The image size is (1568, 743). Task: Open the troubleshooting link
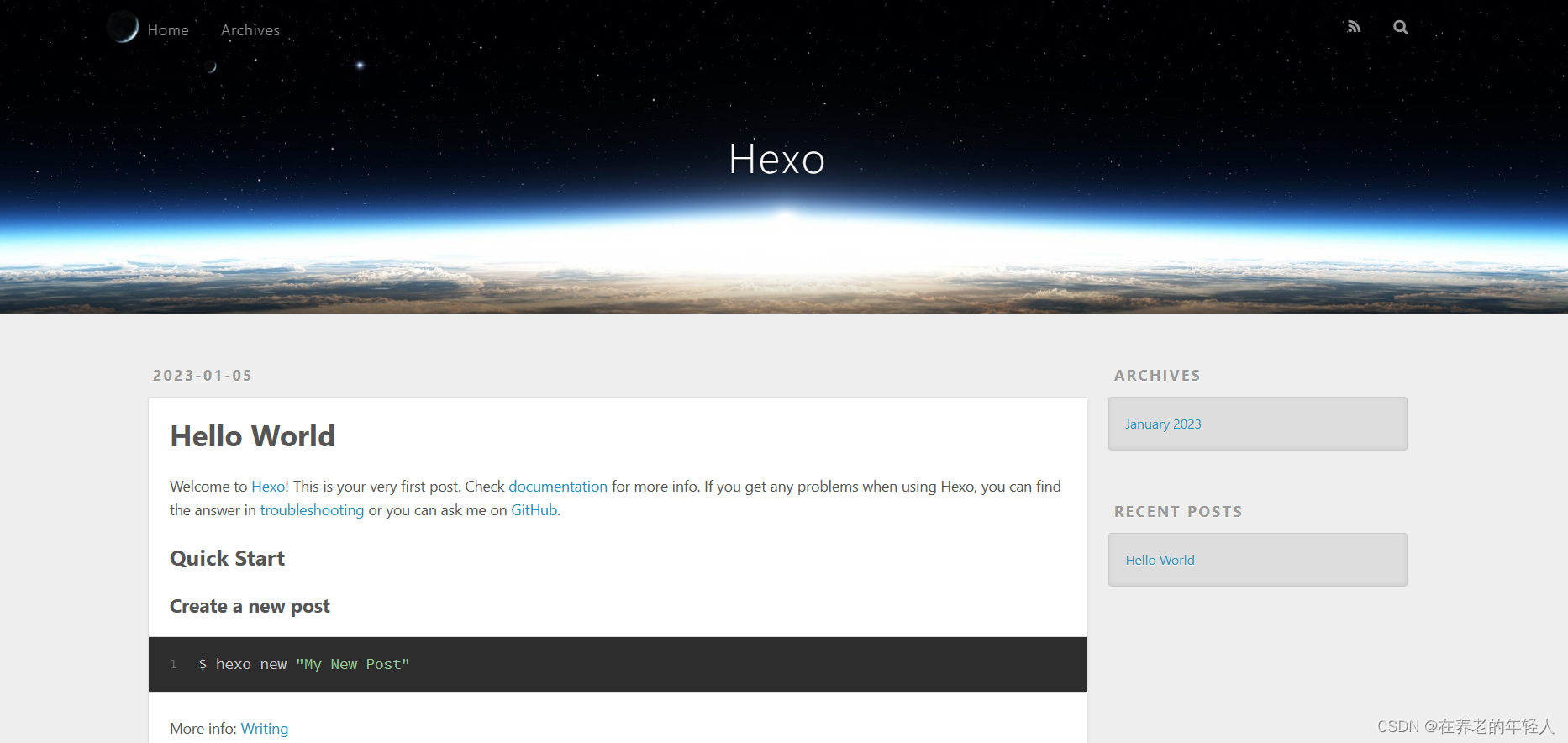coord(312,510)
